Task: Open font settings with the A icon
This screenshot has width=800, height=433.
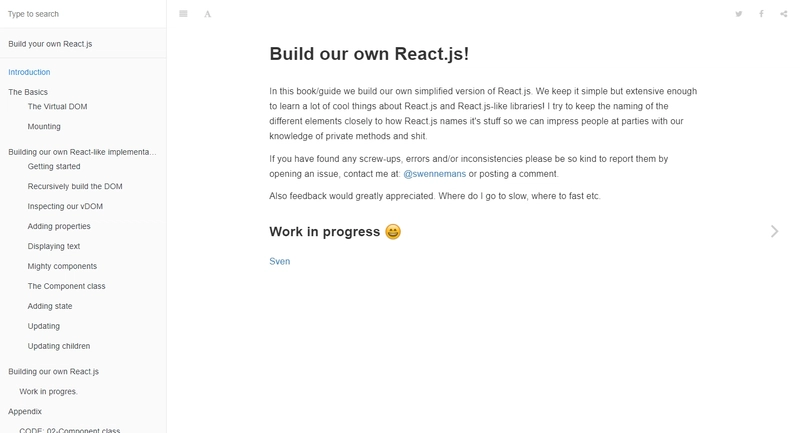Action: click(x=208, y=14)
